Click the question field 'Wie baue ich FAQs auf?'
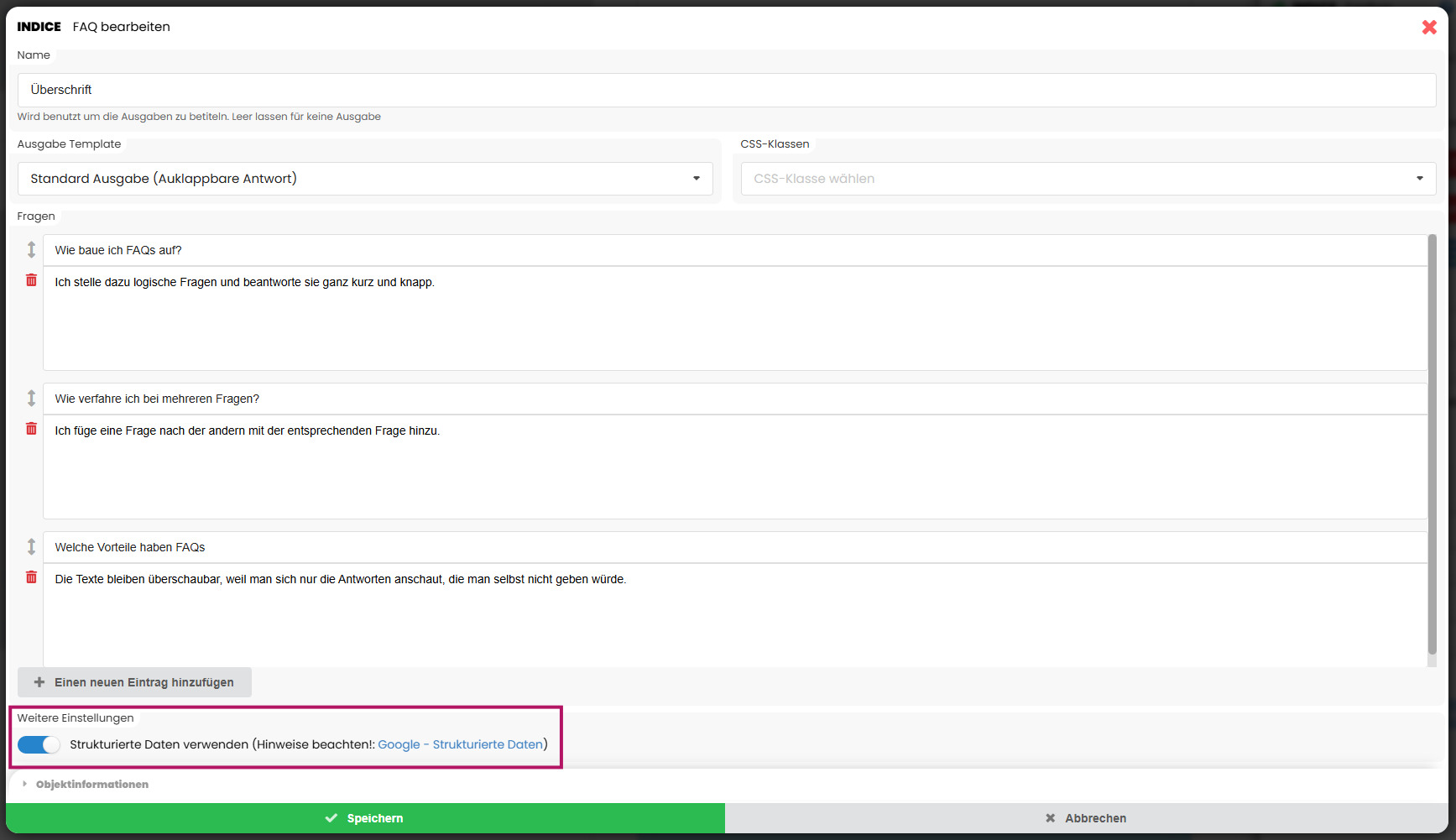The height and width of the screenshot is (840, 1456). point(734,250)
